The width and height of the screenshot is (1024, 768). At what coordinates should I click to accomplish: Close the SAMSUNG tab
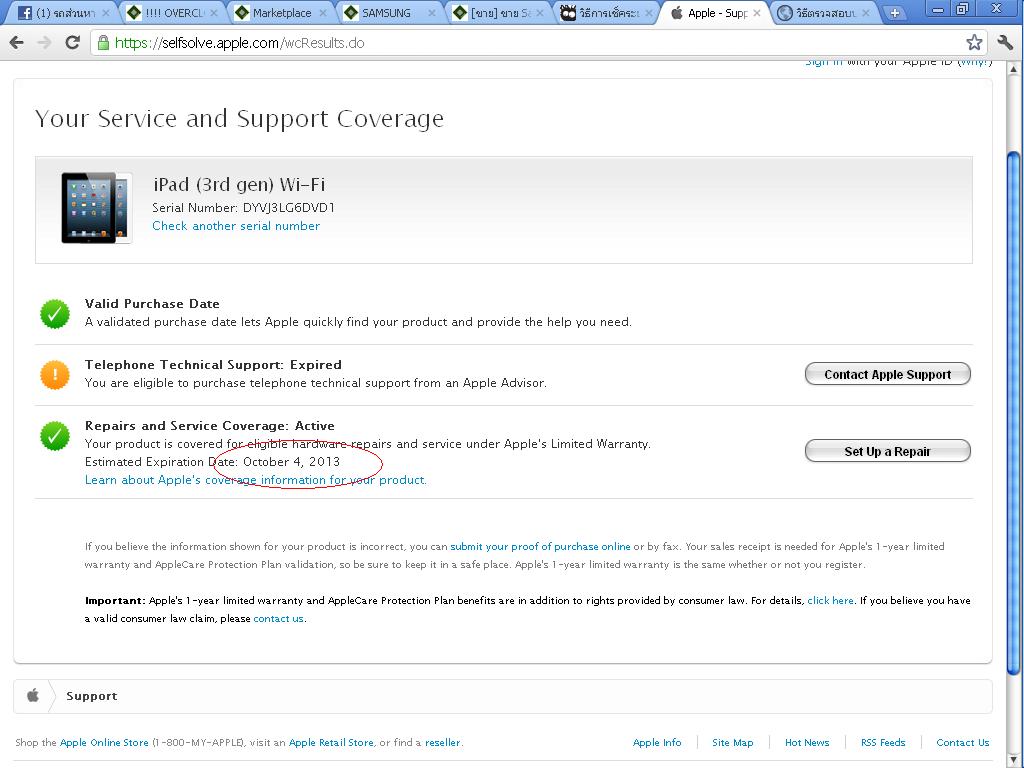tap(431, 13)
